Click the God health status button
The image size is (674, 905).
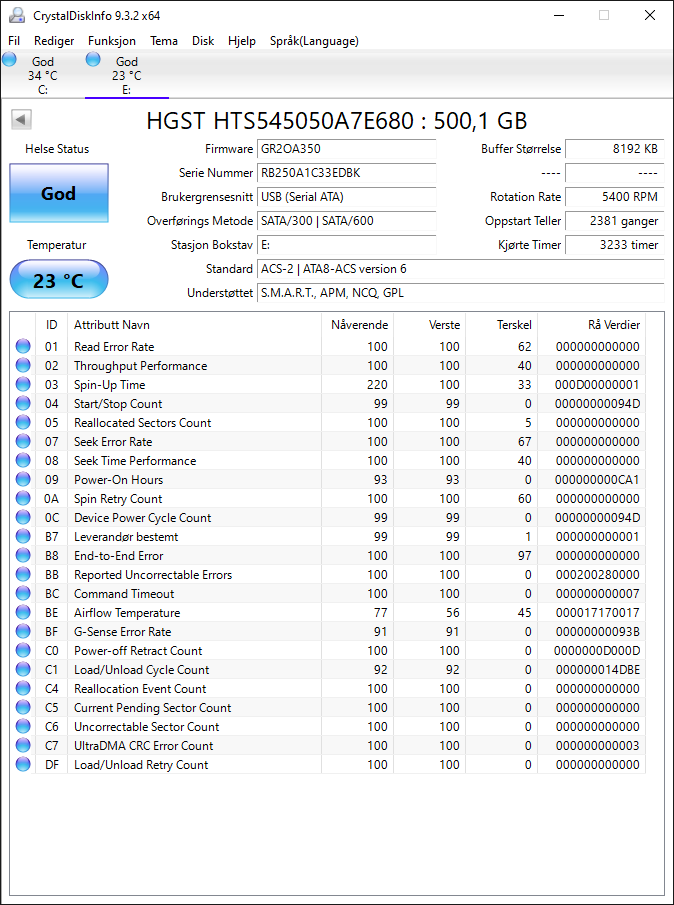59,193
